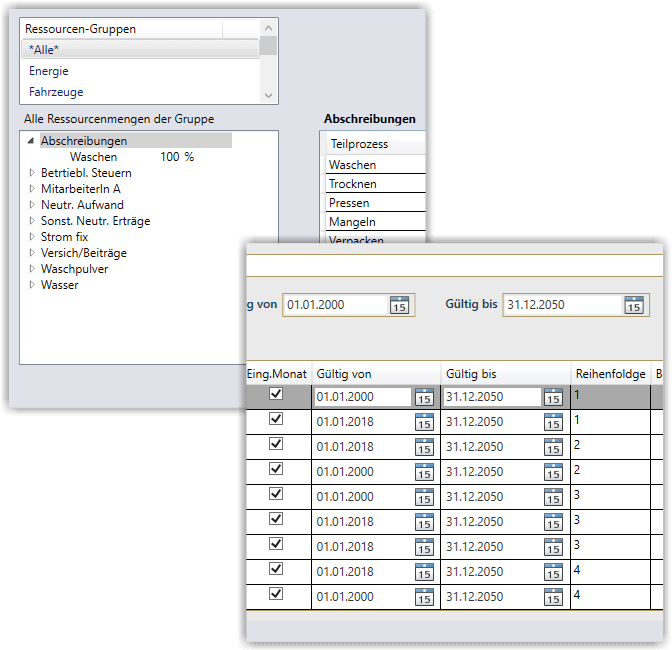672x650 pixels.
Task: Open Gültig bis calendar in highlighted Reihenfolge 1 row
Action: pyautogui.click(x=553, y=397)
